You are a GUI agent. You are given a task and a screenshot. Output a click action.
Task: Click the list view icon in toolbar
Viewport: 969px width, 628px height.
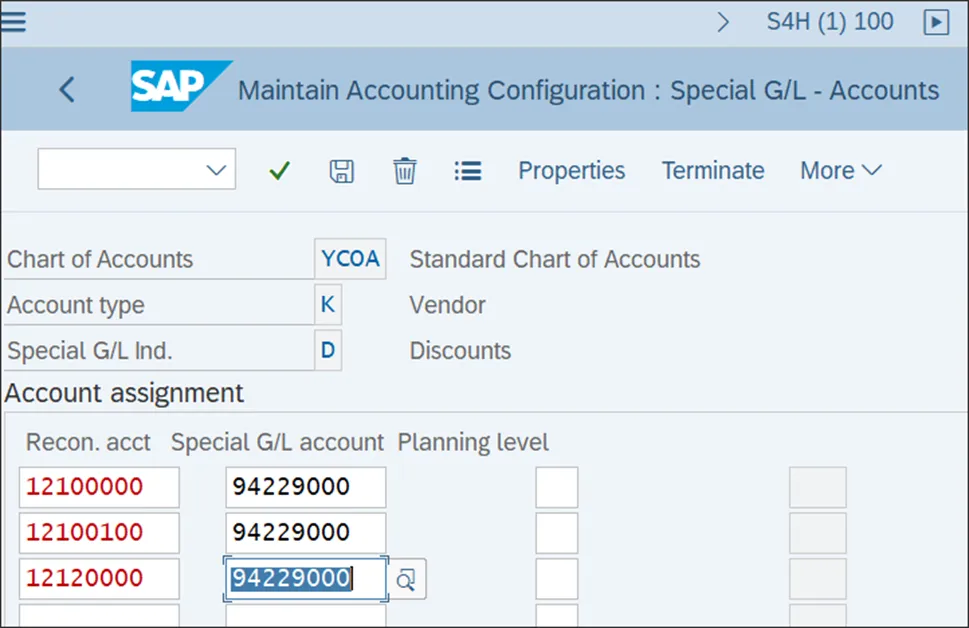coord(467,171)
